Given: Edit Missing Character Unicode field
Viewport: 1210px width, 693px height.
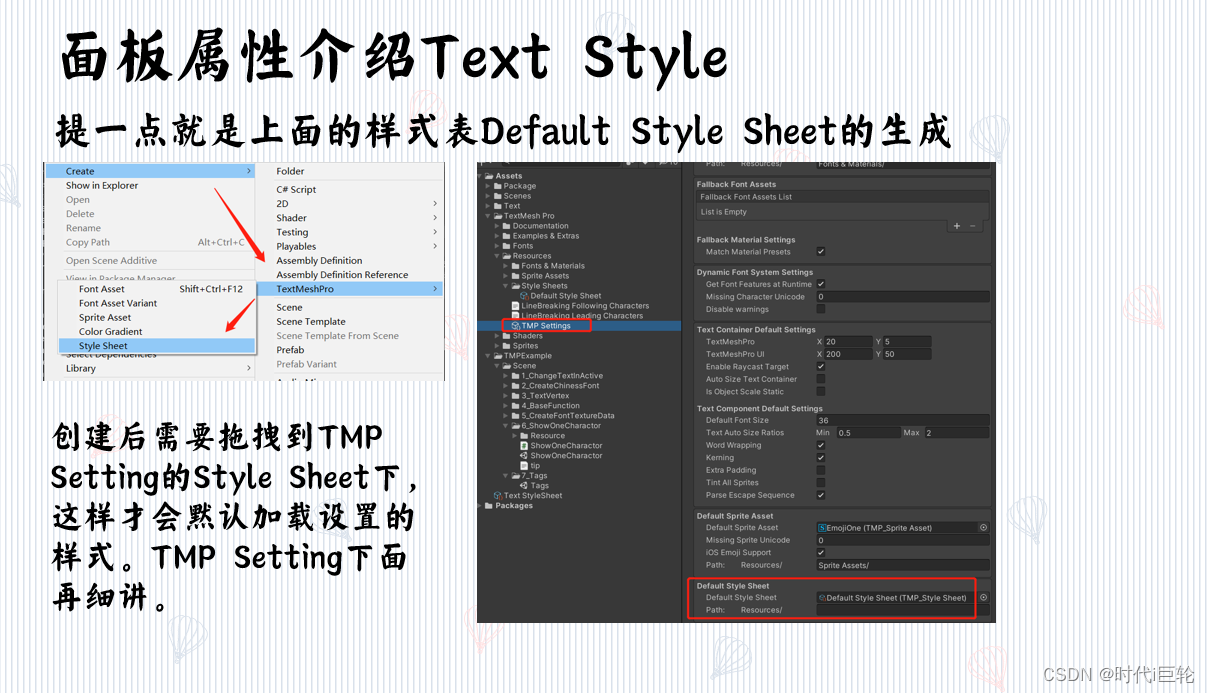Looking at the screenshot, I should (x=903, y=297).
